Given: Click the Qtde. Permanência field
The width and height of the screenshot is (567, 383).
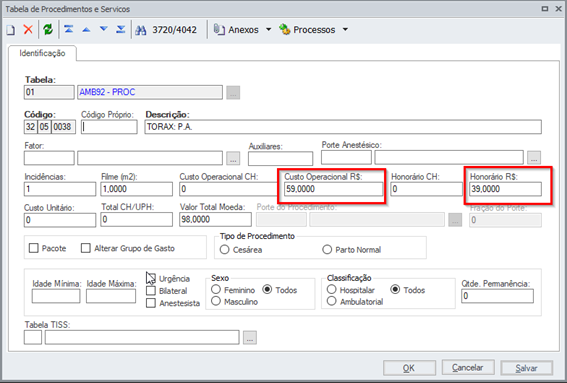Looking at the screenshot, I should 497,296.
